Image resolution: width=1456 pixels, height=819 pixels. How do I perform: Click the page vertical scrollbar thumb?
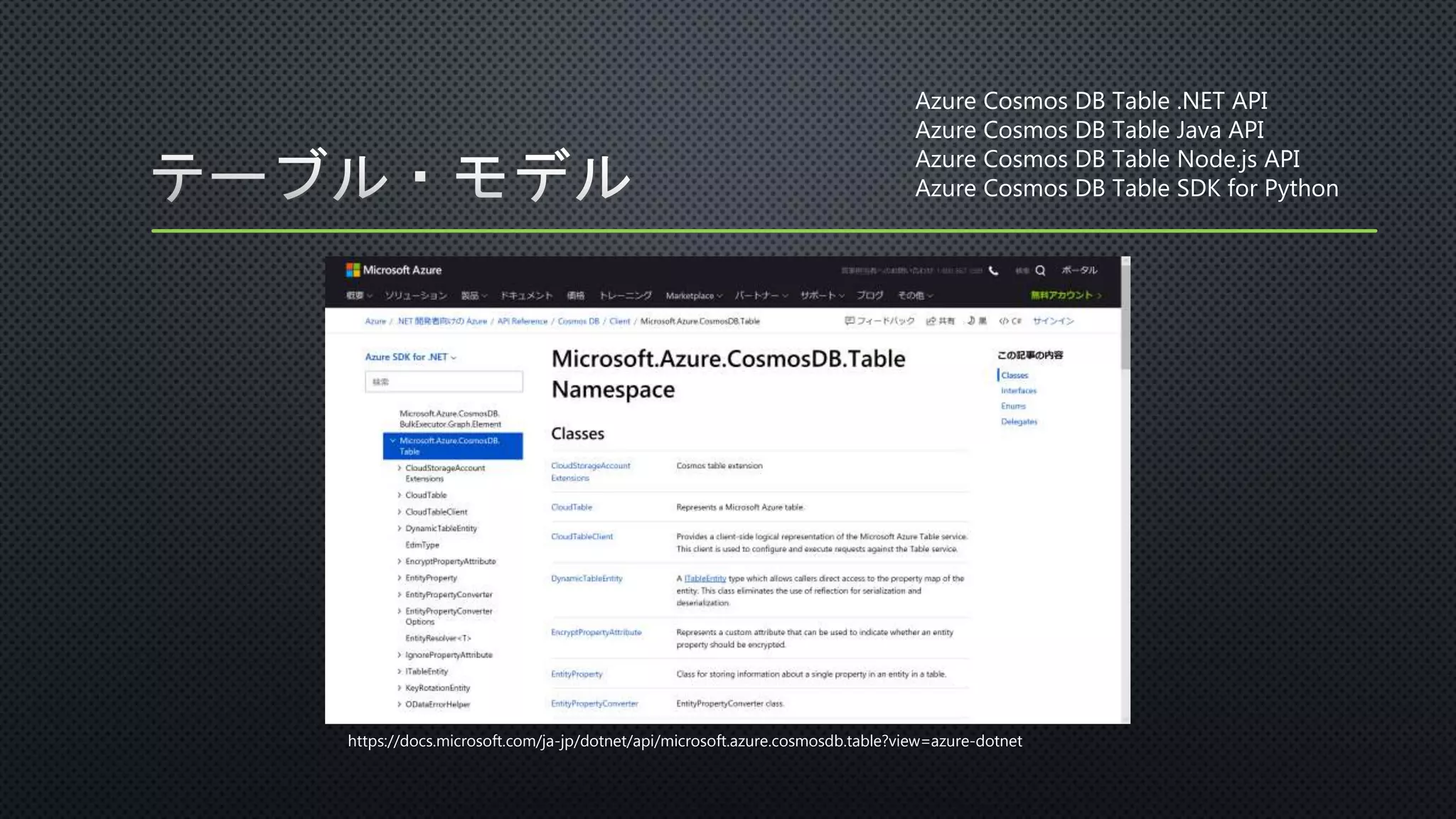[x=1125, y=318]
